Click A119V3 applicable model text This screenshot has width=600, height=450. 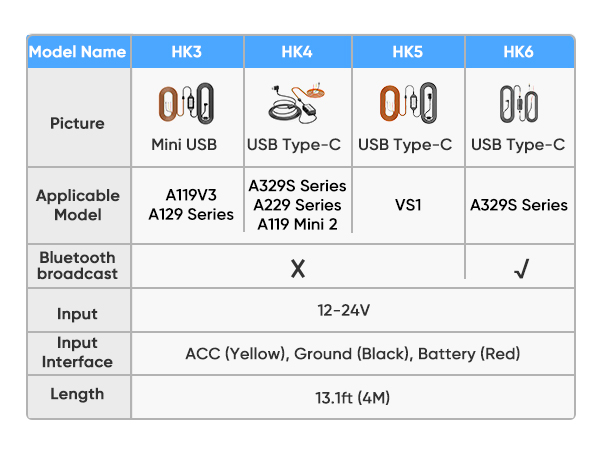tap(187, 196)
